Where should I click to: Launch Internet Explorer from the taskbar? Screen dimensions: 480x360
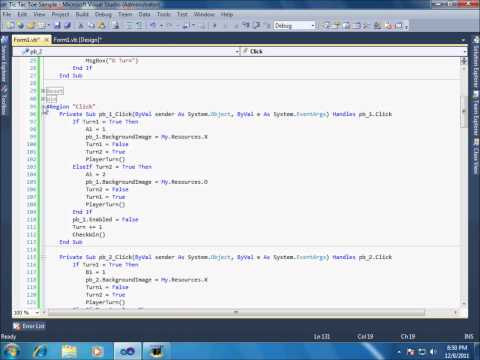coord(40,351)
